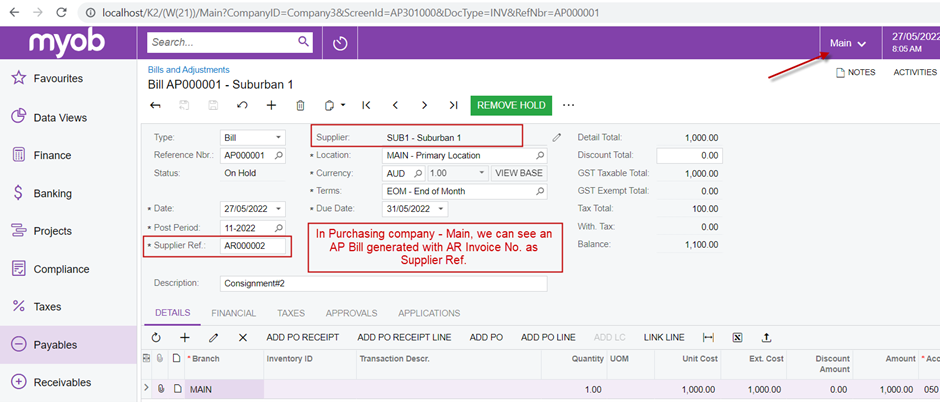Open the Bills and Adjustments link
Image resolution: width=940 pixels, height=402 pixels.
(189, 70)
